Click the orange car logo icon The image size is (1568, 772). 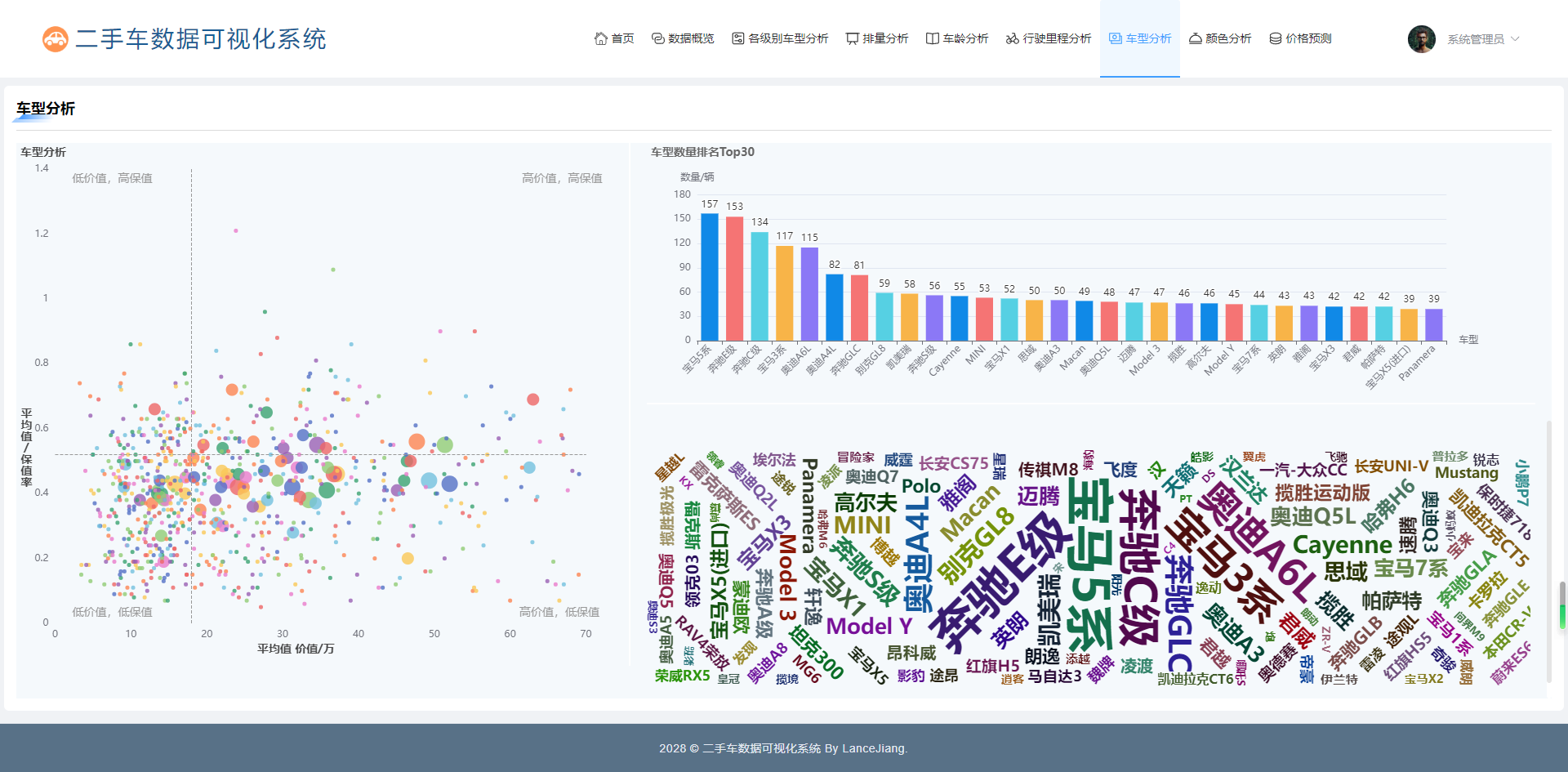(56, 38)
